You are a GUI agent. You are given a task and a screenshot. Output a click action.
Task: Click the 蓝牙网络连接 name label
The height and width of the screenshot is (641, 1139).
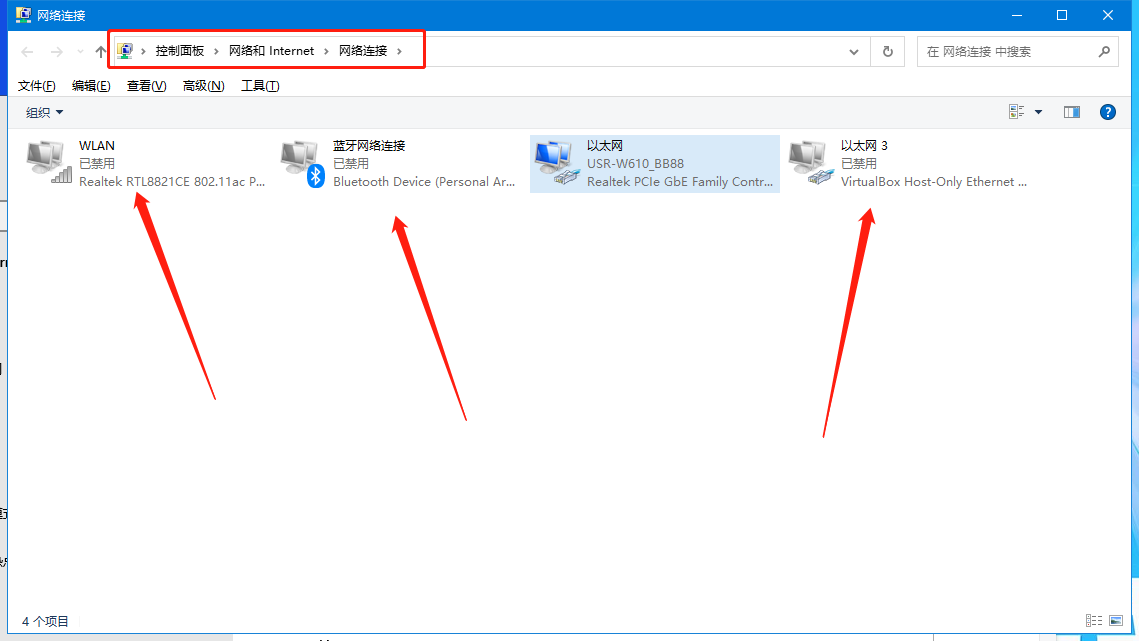click(368, 145)
